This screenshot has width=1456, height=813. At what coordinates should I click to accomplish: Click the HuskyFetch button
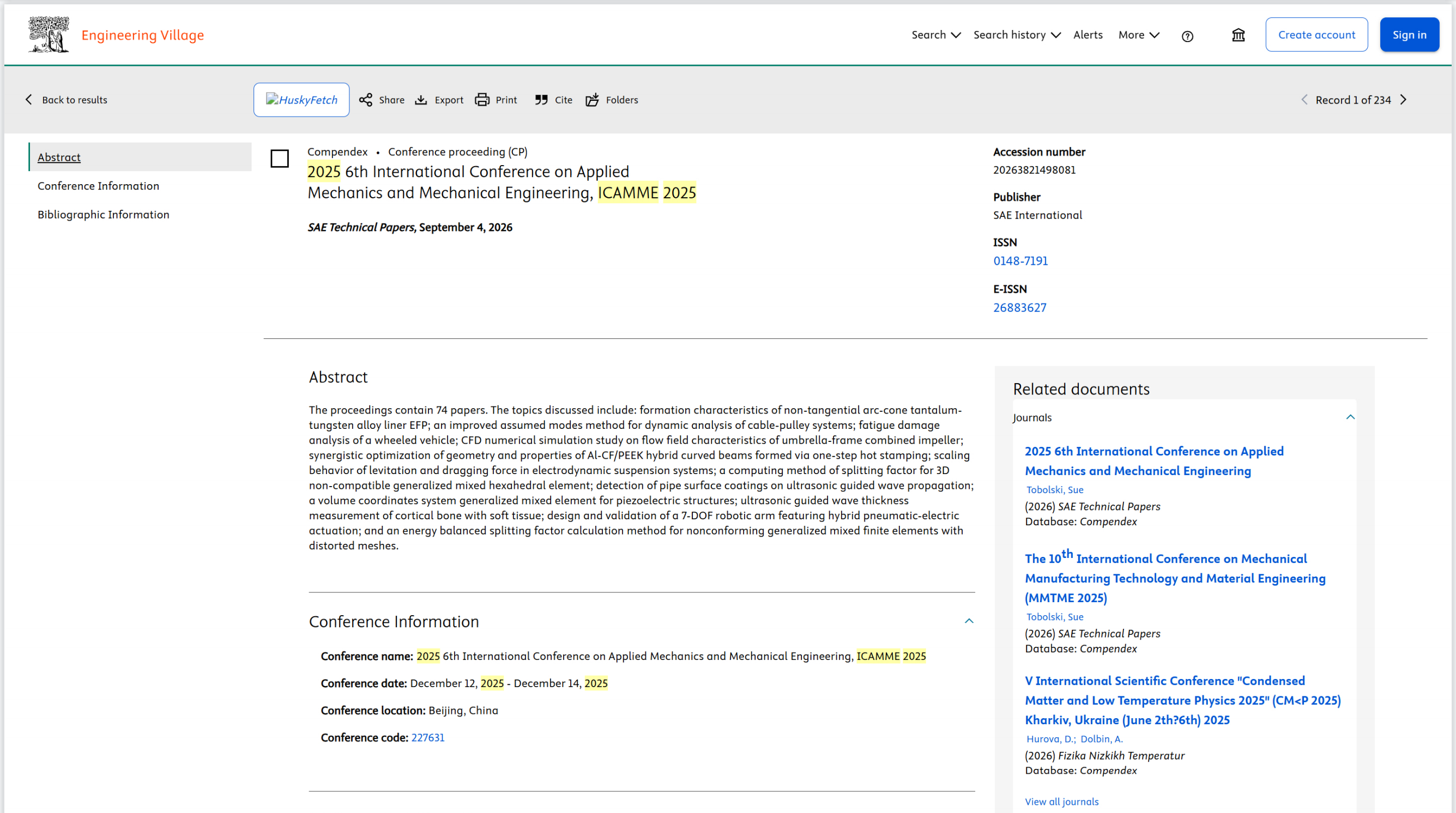click(x=301, y=100)
